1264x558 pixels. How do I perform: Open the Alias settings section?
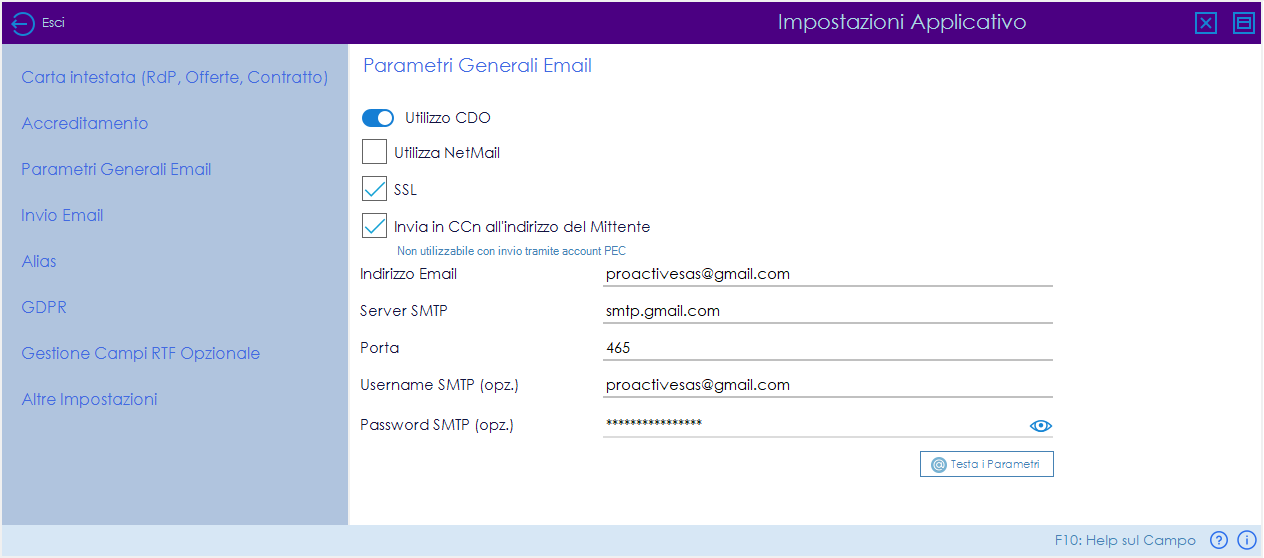[39, 261]
